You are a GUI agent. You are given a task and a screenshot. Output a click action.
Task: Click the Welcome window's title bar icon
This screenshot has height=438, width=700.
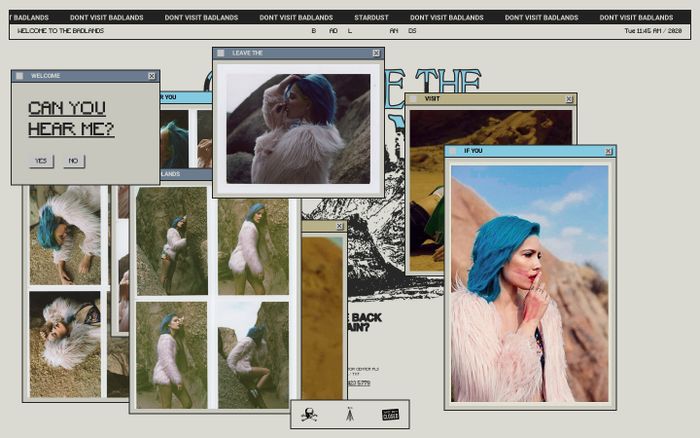(20, 76)
